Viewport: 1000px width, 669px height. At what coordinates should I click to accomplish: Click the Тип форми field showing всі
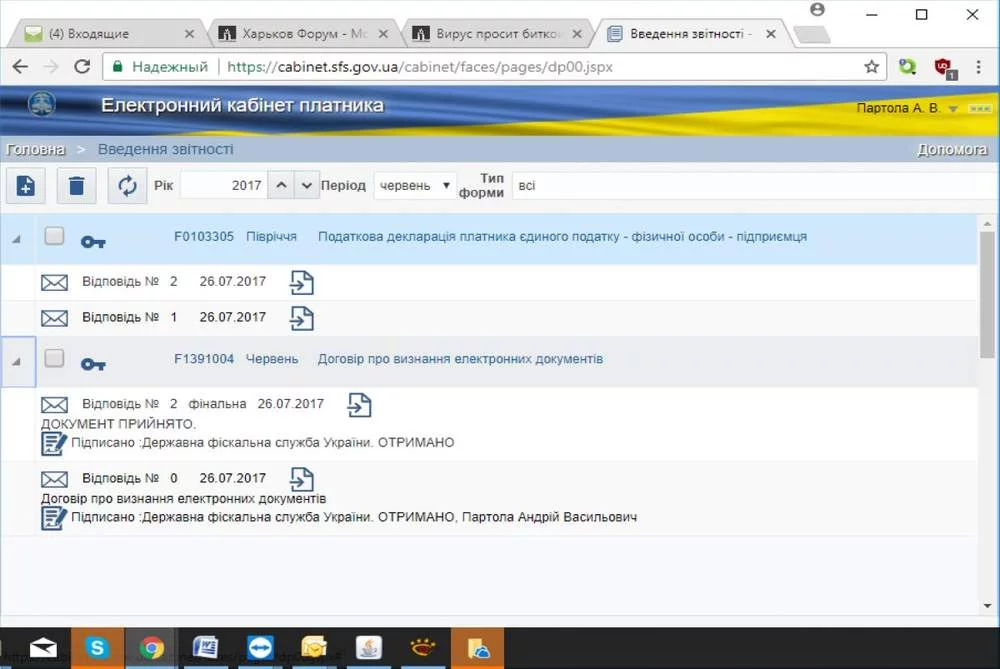[x=753, y=186]
